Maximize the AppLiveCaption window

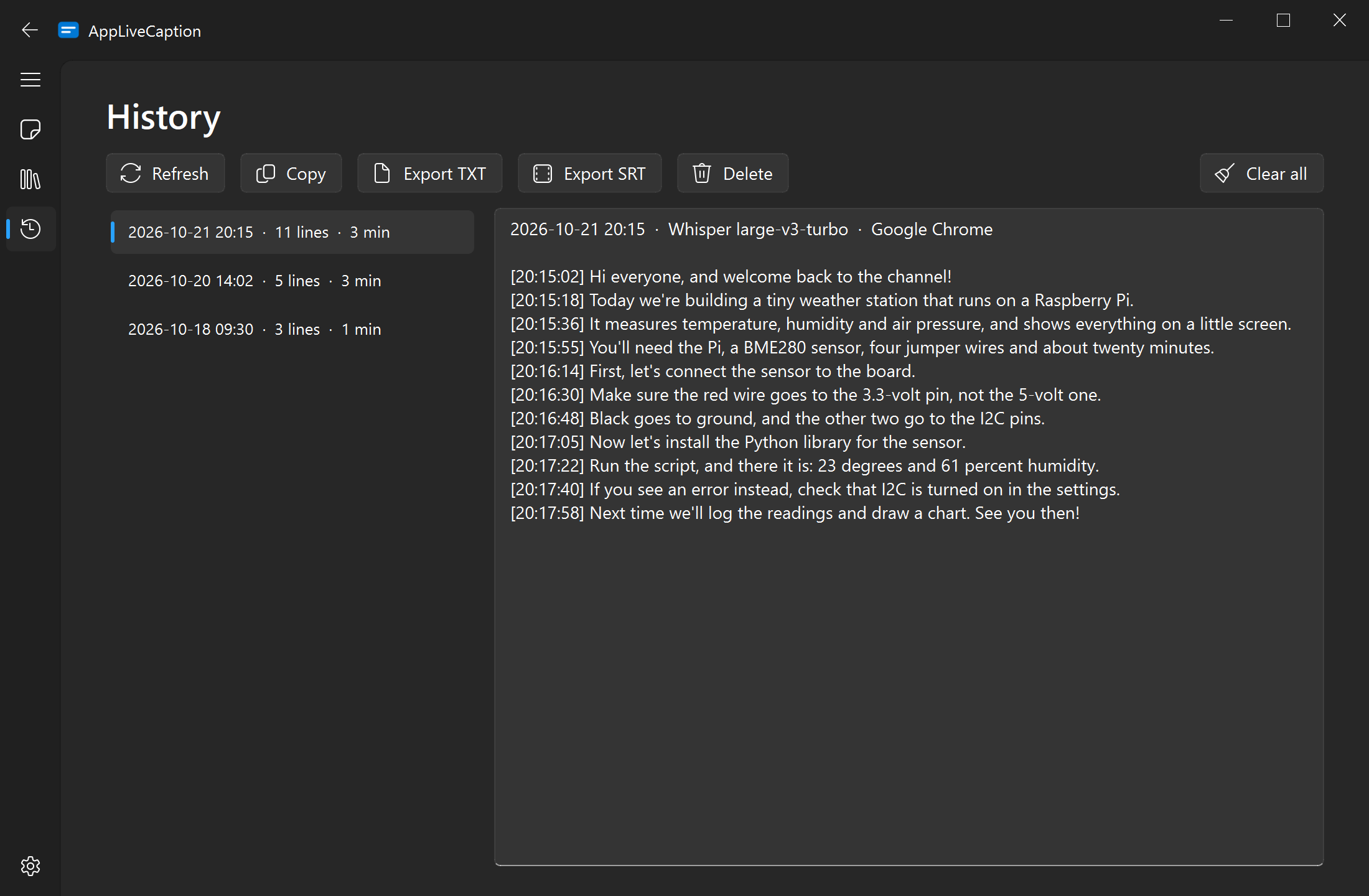point(1283,21)
